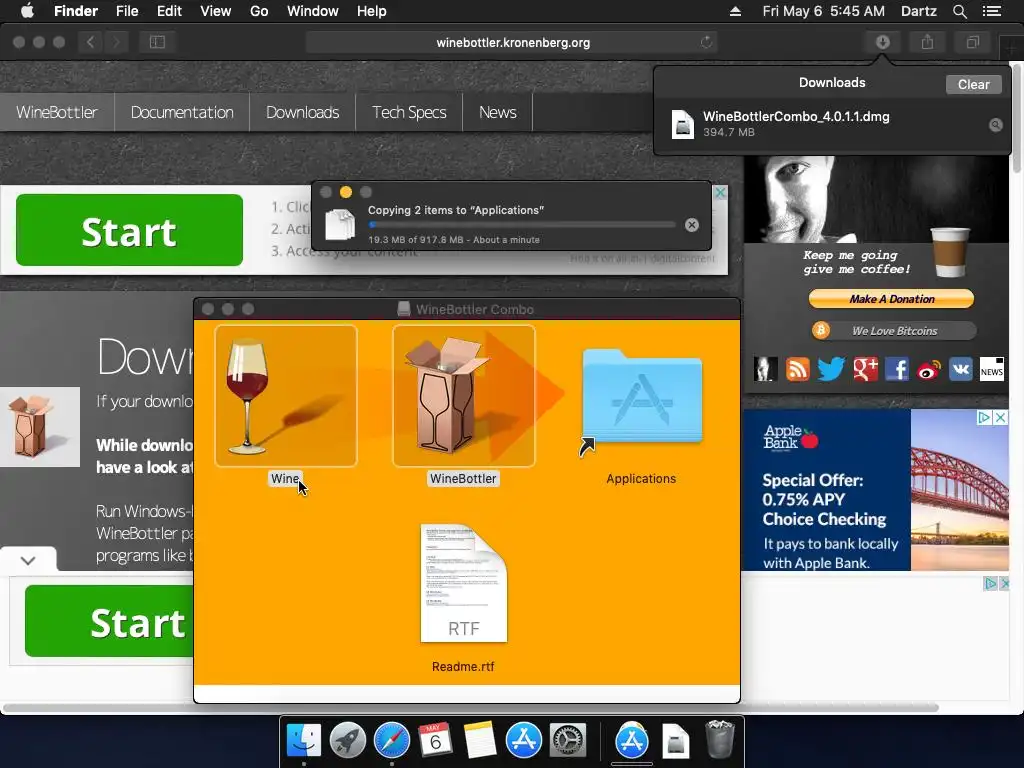Reload the winebottler page

click(x=706, y=42)
